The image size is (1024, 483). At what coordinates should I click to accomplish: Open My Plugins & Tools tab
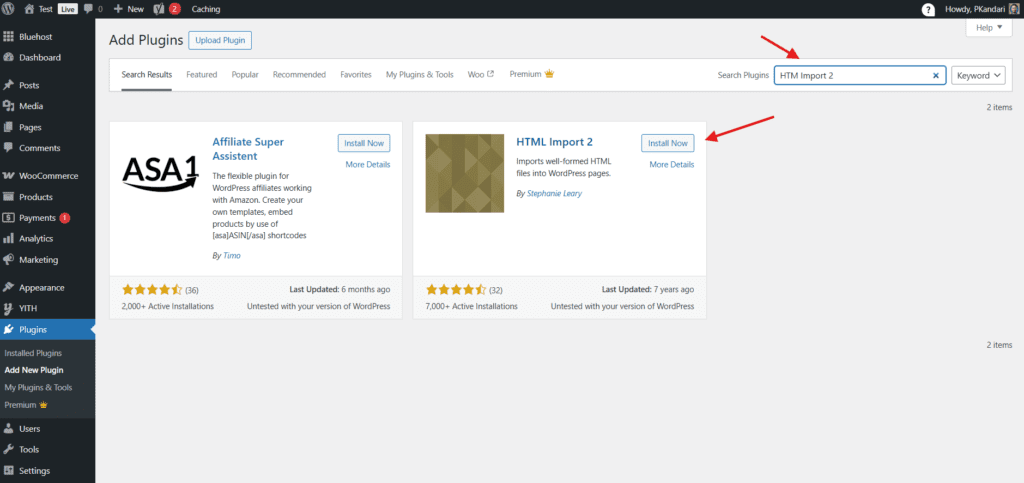[419, 74]
